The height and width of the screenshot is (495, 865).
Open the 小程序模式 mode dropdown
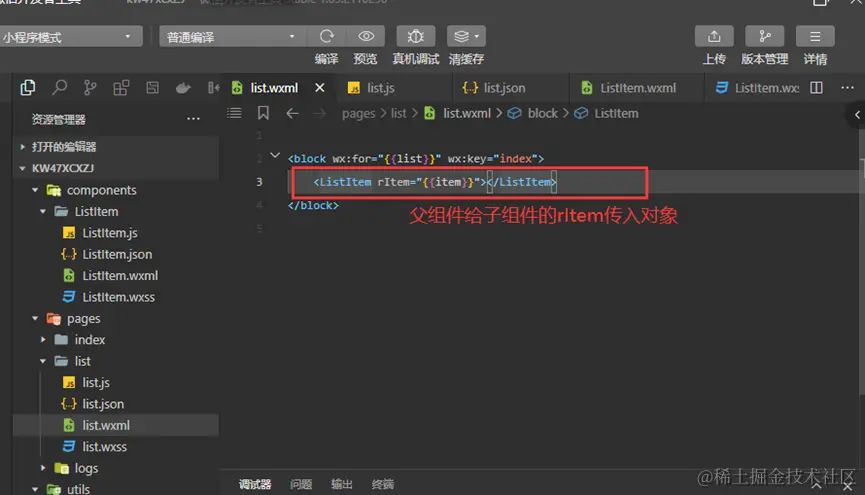pyautogui.click(x=70, y=37)
